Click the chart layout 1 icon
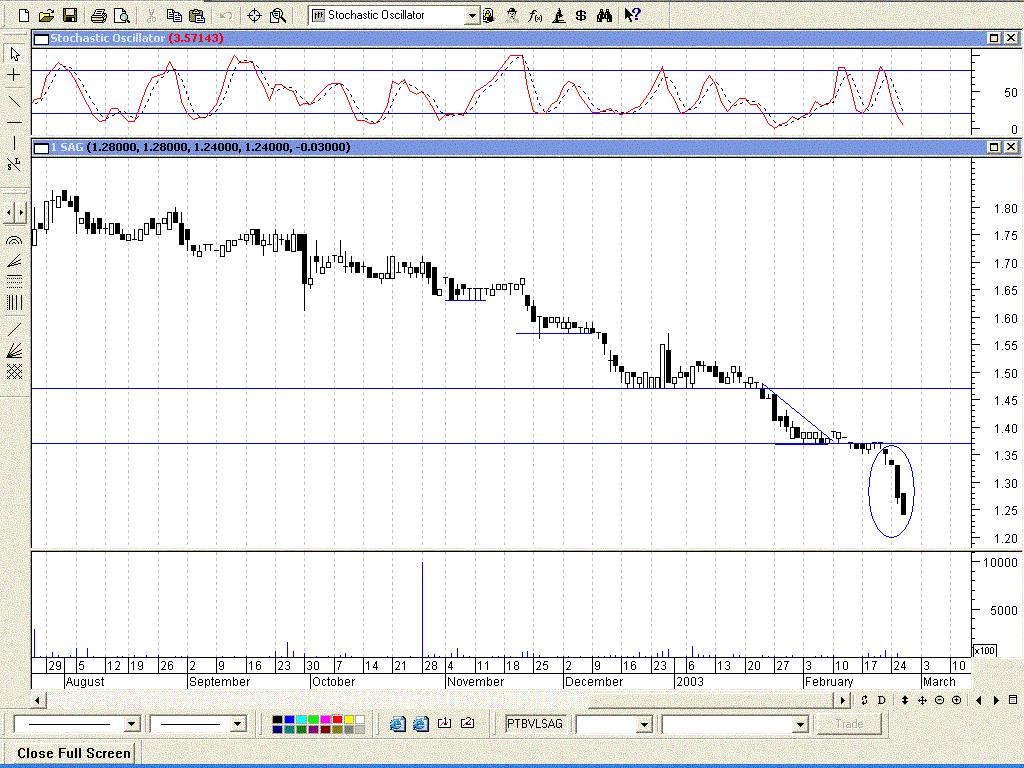This screenshot has height=768, width=1024. tap(444, 724)
